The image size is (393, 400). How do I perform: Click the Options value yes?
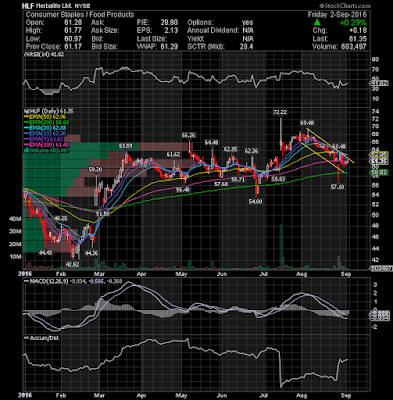[x=248, y=23]
